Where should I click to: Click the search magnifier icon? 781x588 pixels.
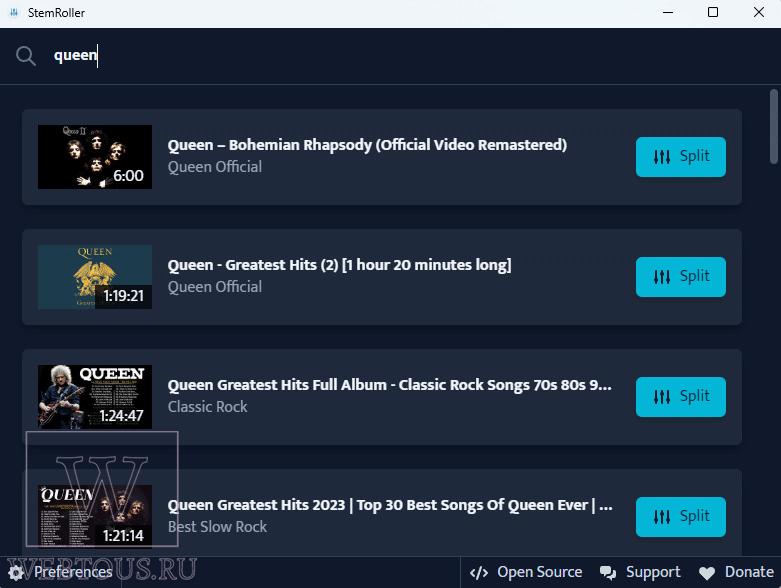(x=26, y=56)
